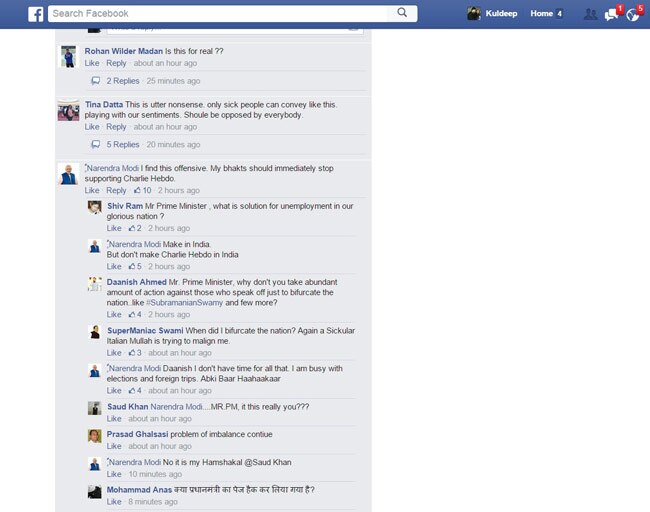
Task: Open Daanish Ahmed's profile name
Action: point(136,282)
